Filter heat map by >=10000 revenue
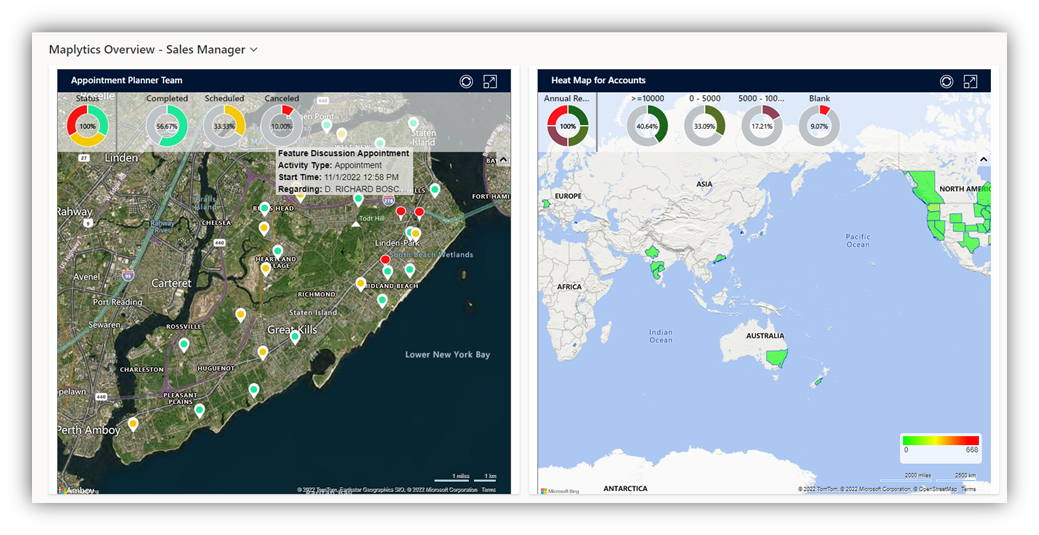Image resolution: width=1039 pixels, height=535 pixels. [647, 126]
